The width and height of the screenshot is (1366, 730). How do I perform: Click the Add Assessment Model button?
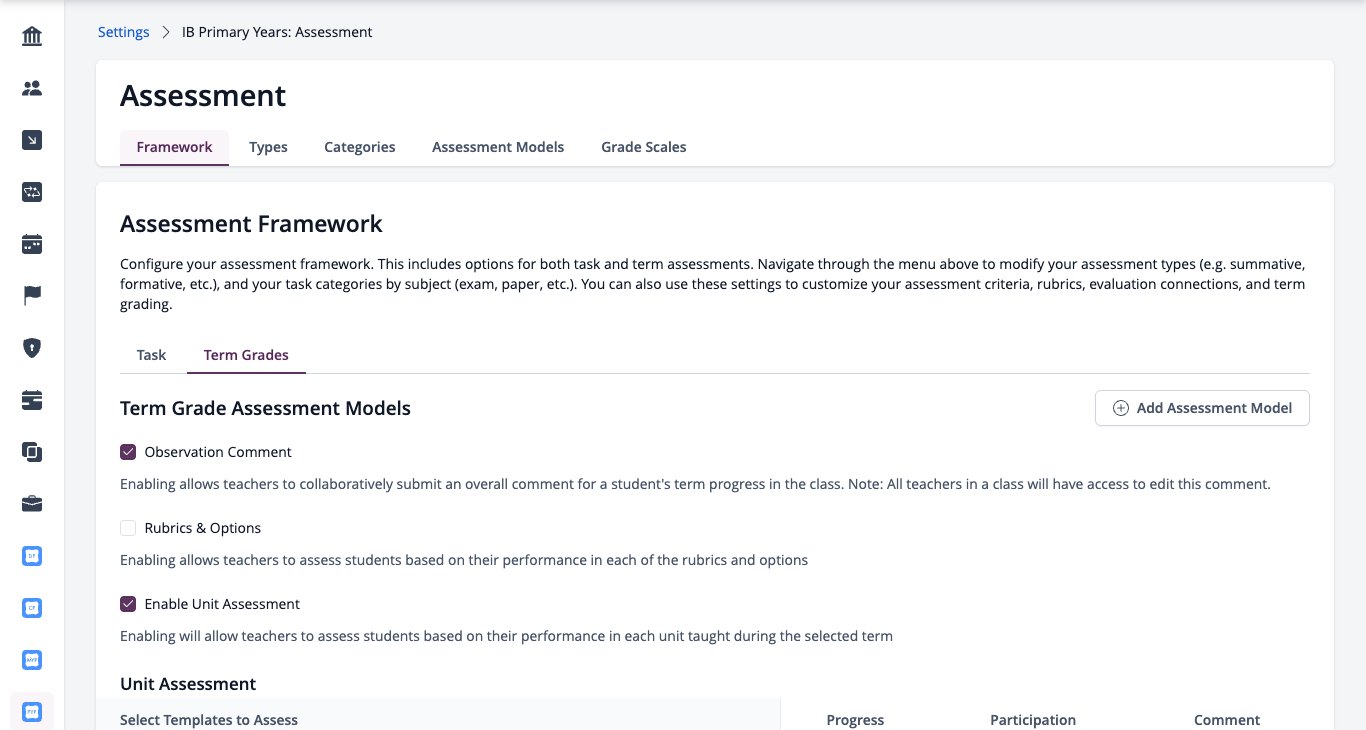point(1202,408)
